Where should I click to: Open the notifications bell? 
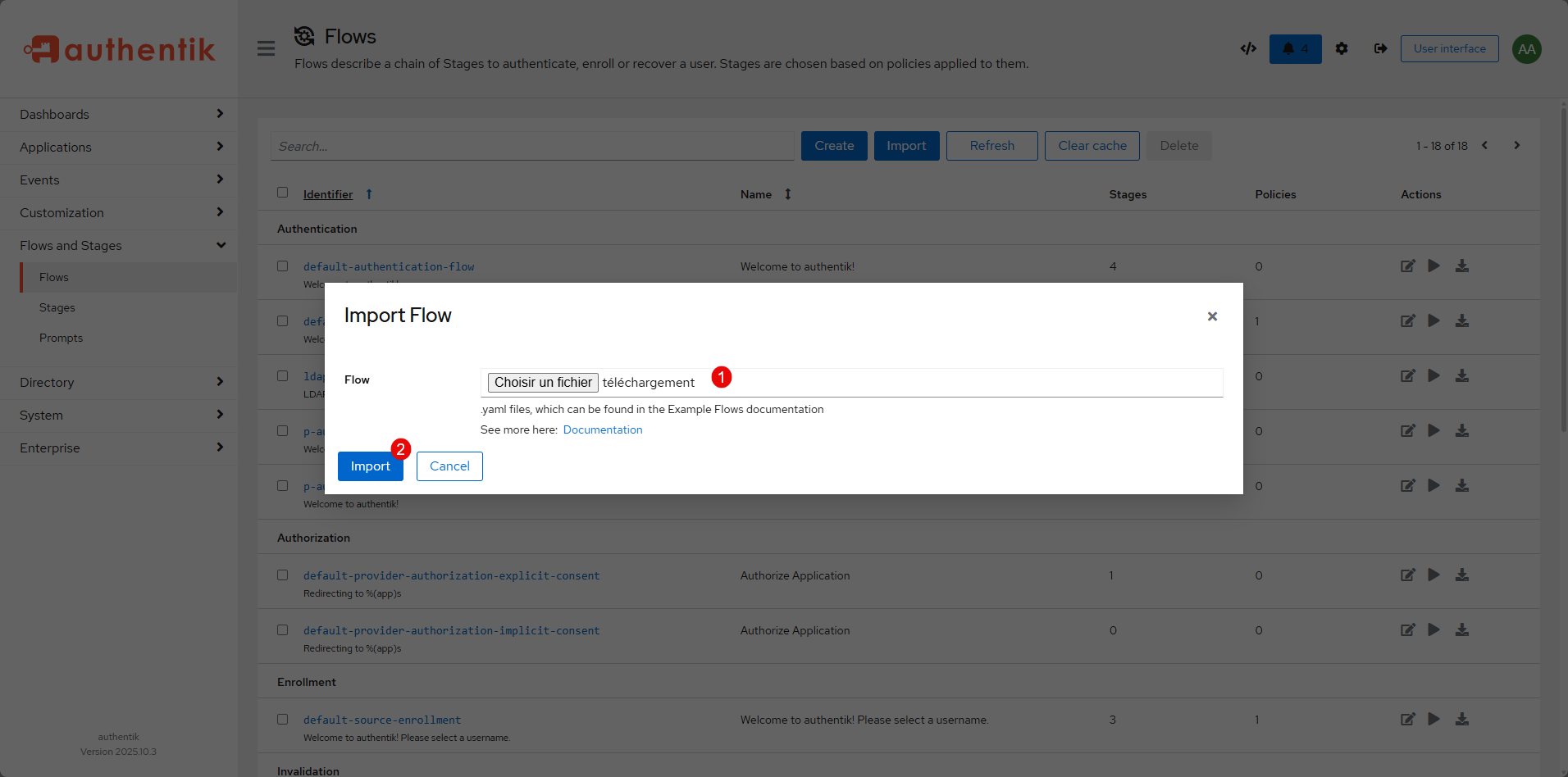click(1295, 49)
